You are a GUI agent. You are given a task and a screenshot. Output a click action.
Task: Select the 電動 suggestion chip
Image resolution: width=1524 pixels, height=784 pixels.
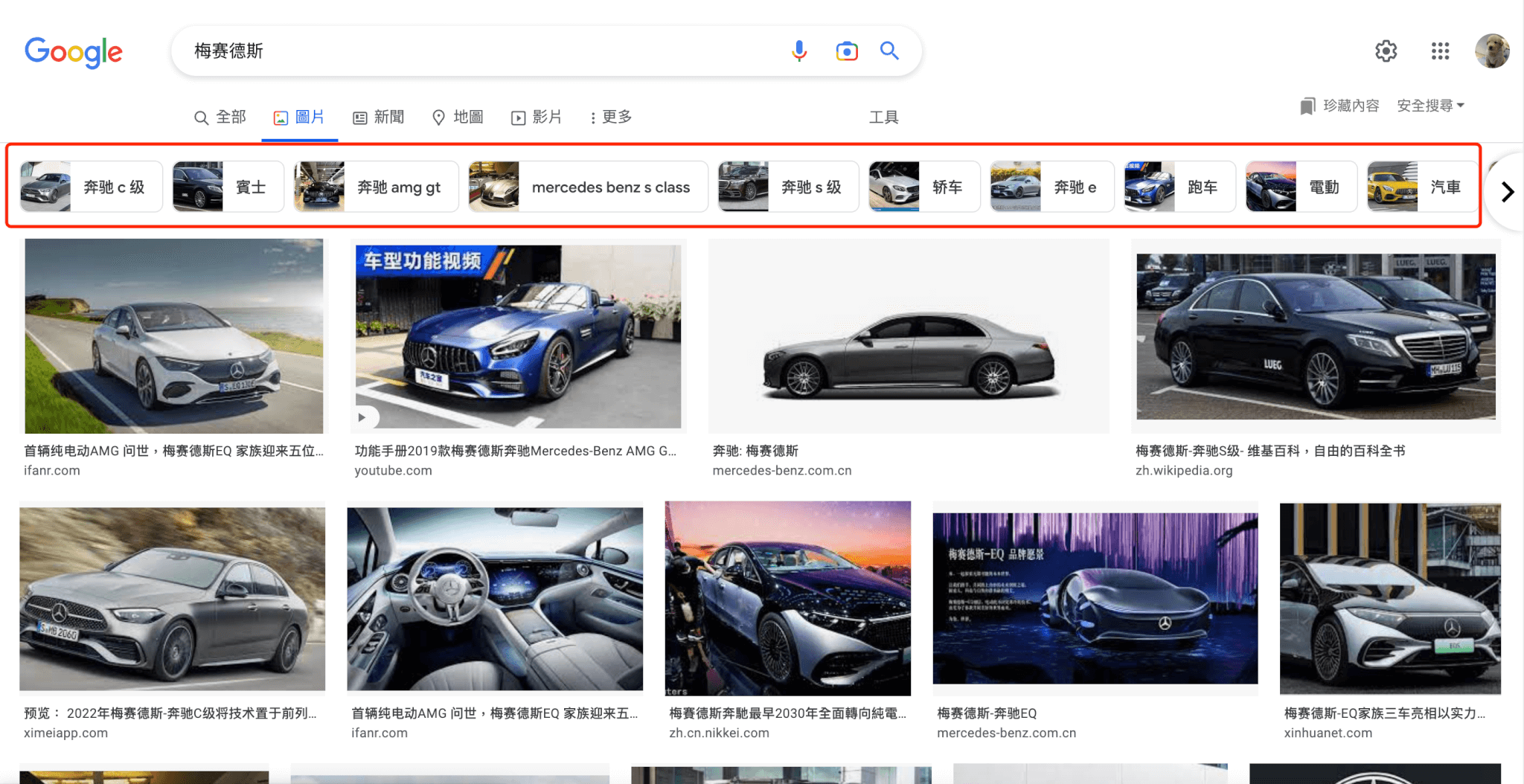(x=1302, y=187)
